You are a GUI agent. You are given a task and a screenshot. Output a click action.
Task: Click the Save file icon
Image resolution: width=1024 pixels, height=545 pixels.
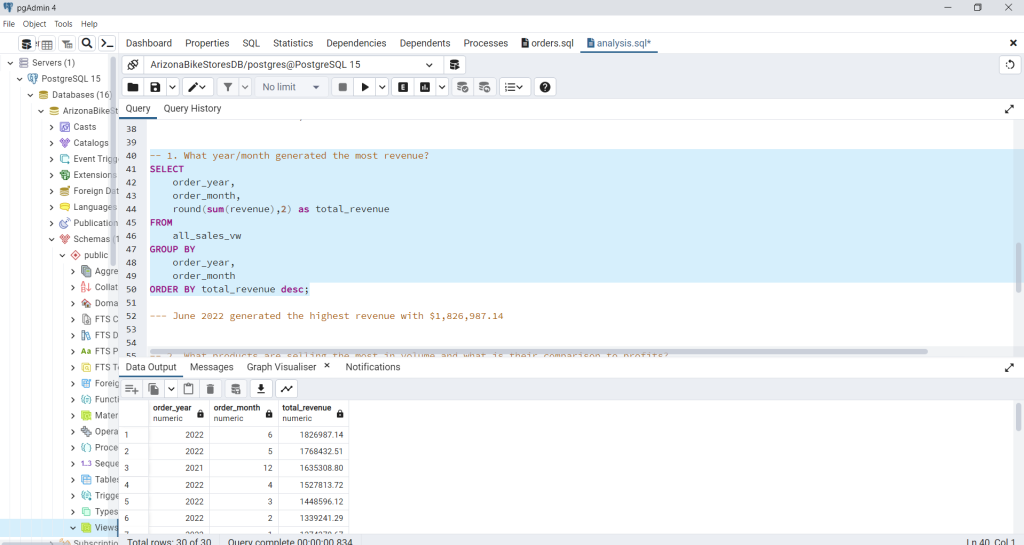(x=155, y=87)
